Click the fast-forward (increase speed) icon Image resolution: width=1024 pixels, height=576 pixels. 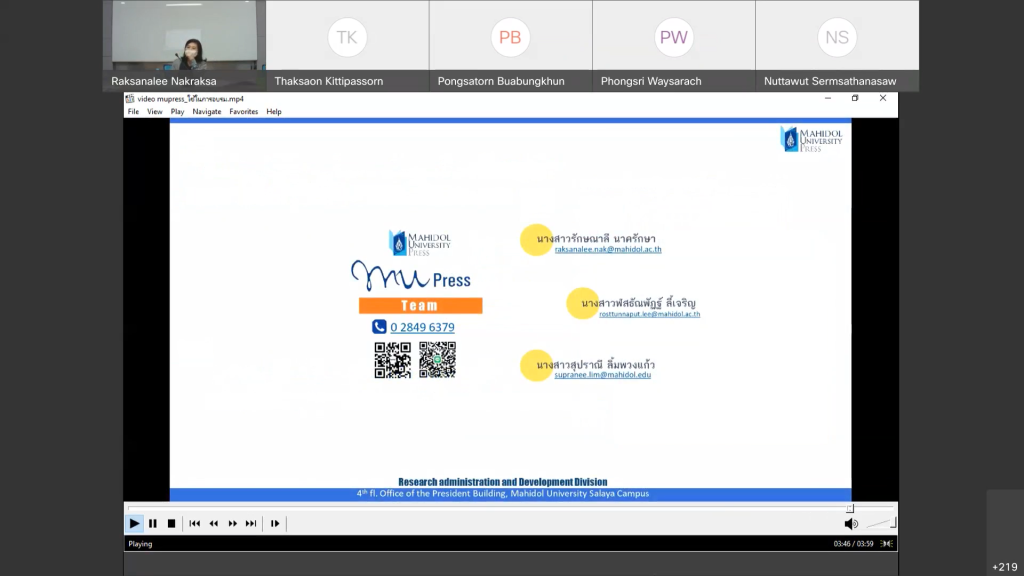pos(233,523)
